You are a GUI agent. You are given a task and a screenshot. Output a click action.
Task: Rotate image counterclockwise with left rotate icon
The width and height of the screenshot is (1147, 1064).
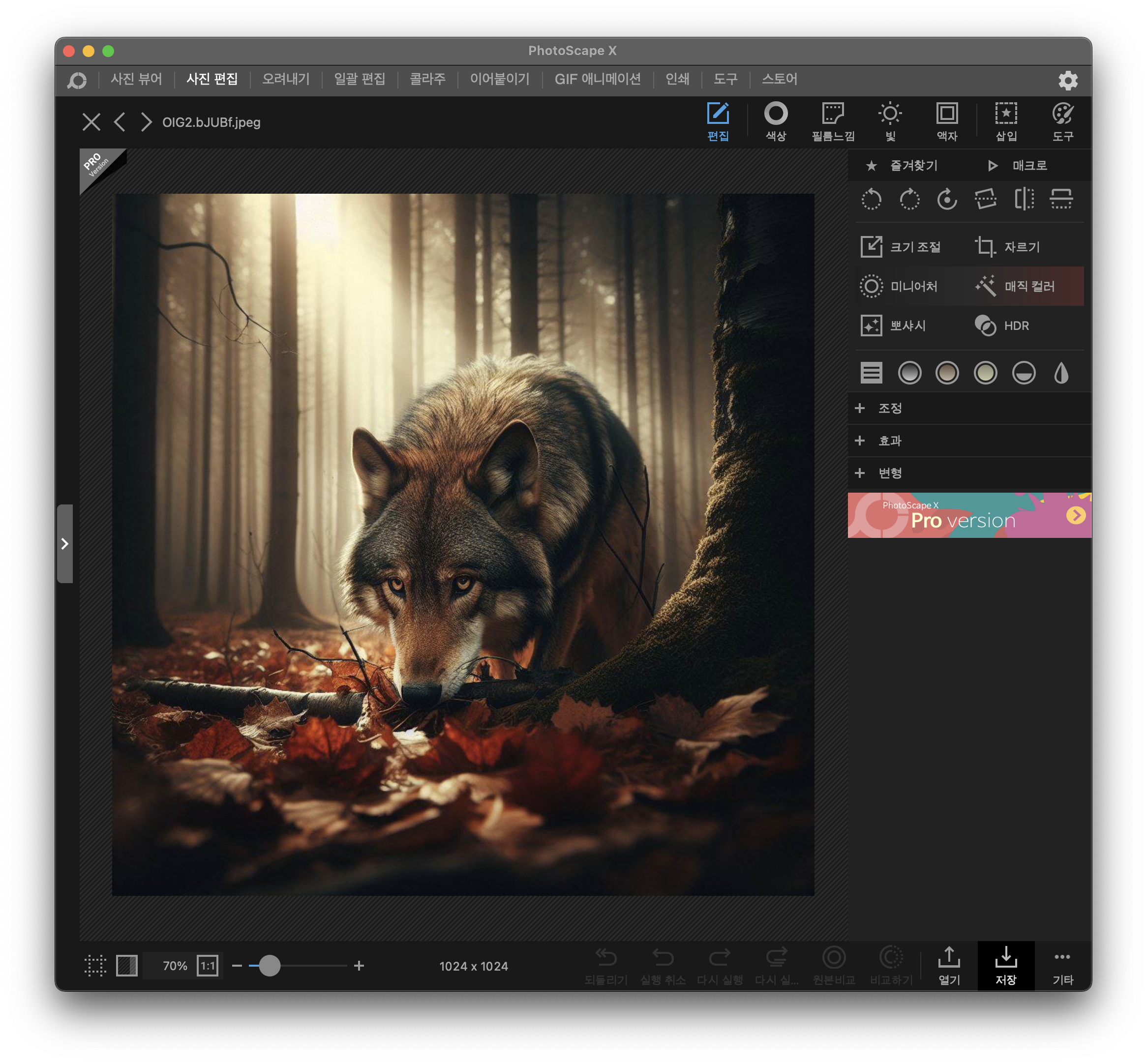pos(871,200)
